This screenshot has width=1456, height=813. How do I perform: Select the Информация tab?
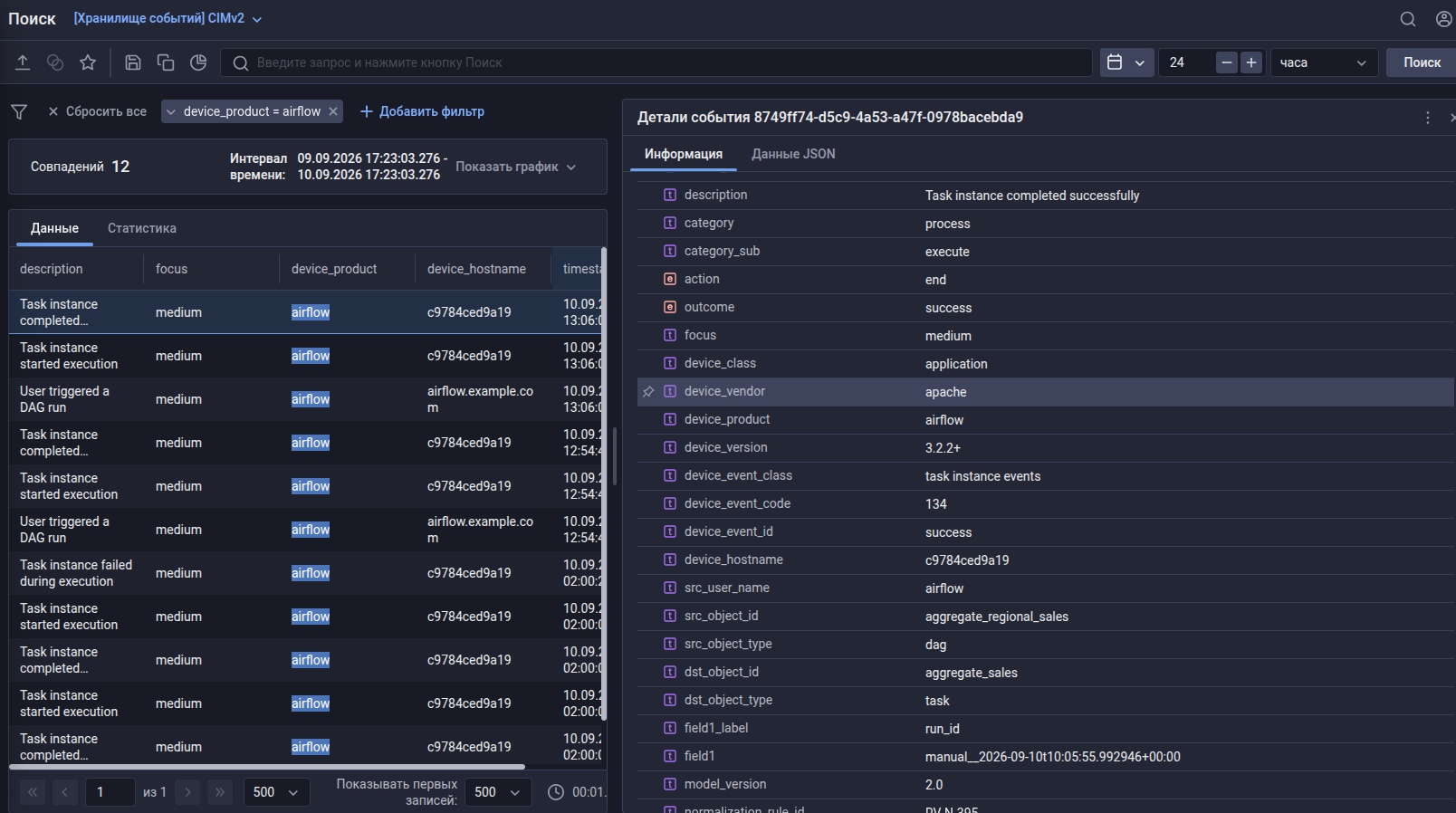coord(684,154)
